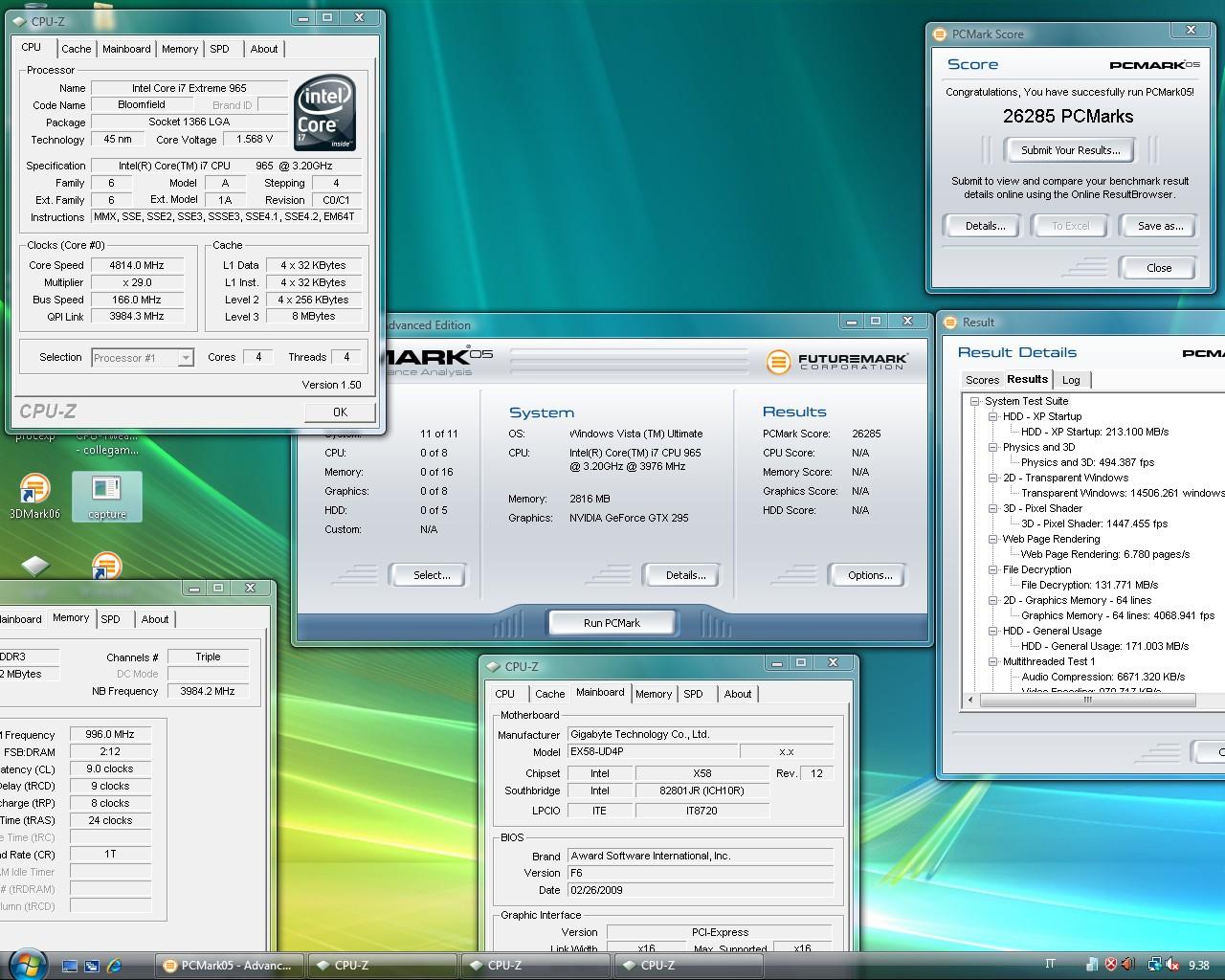Click the BIOS Date 02/26/2009 field
Screen dimensions: 1225x980
700,890
